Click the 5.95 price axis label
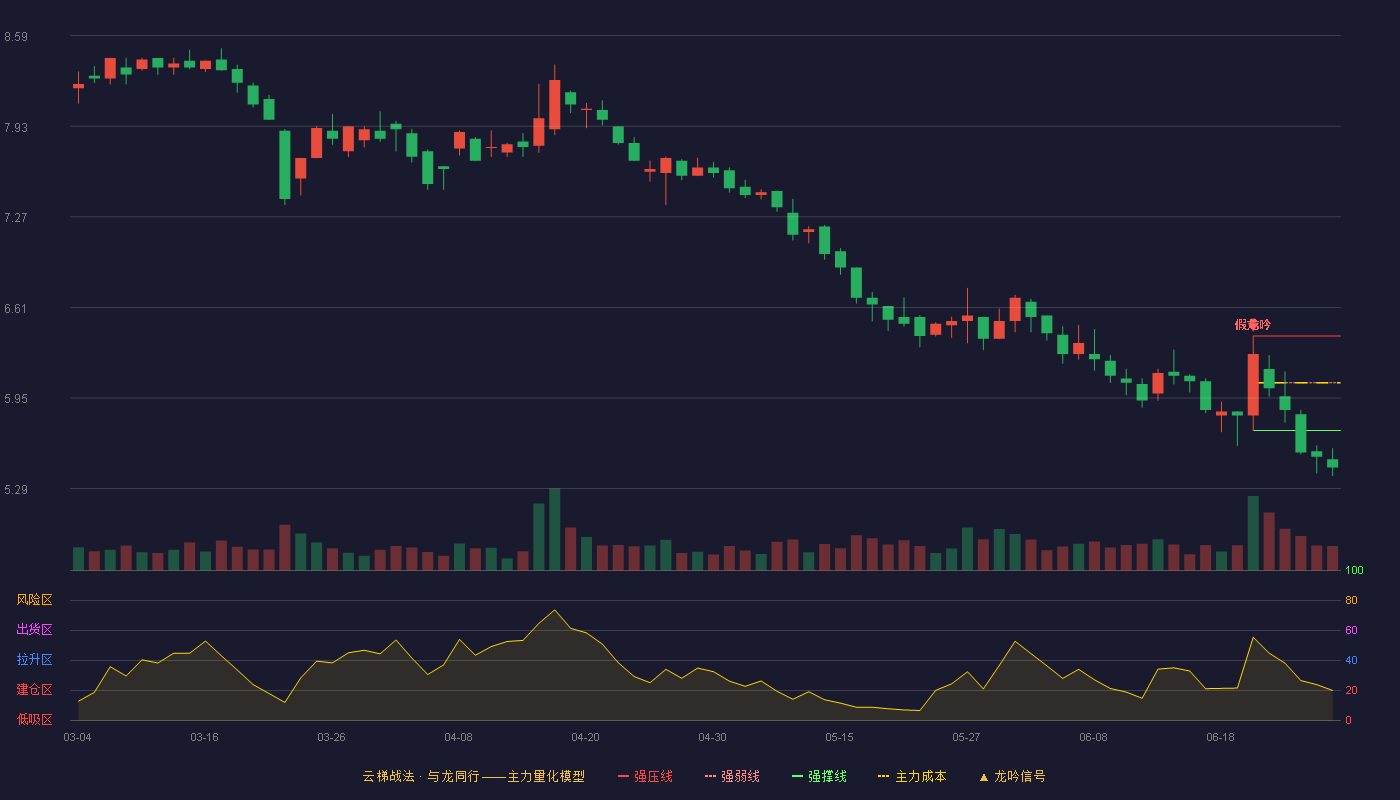The width and height of the screenshot is (1400, 800). pos(16,399)
